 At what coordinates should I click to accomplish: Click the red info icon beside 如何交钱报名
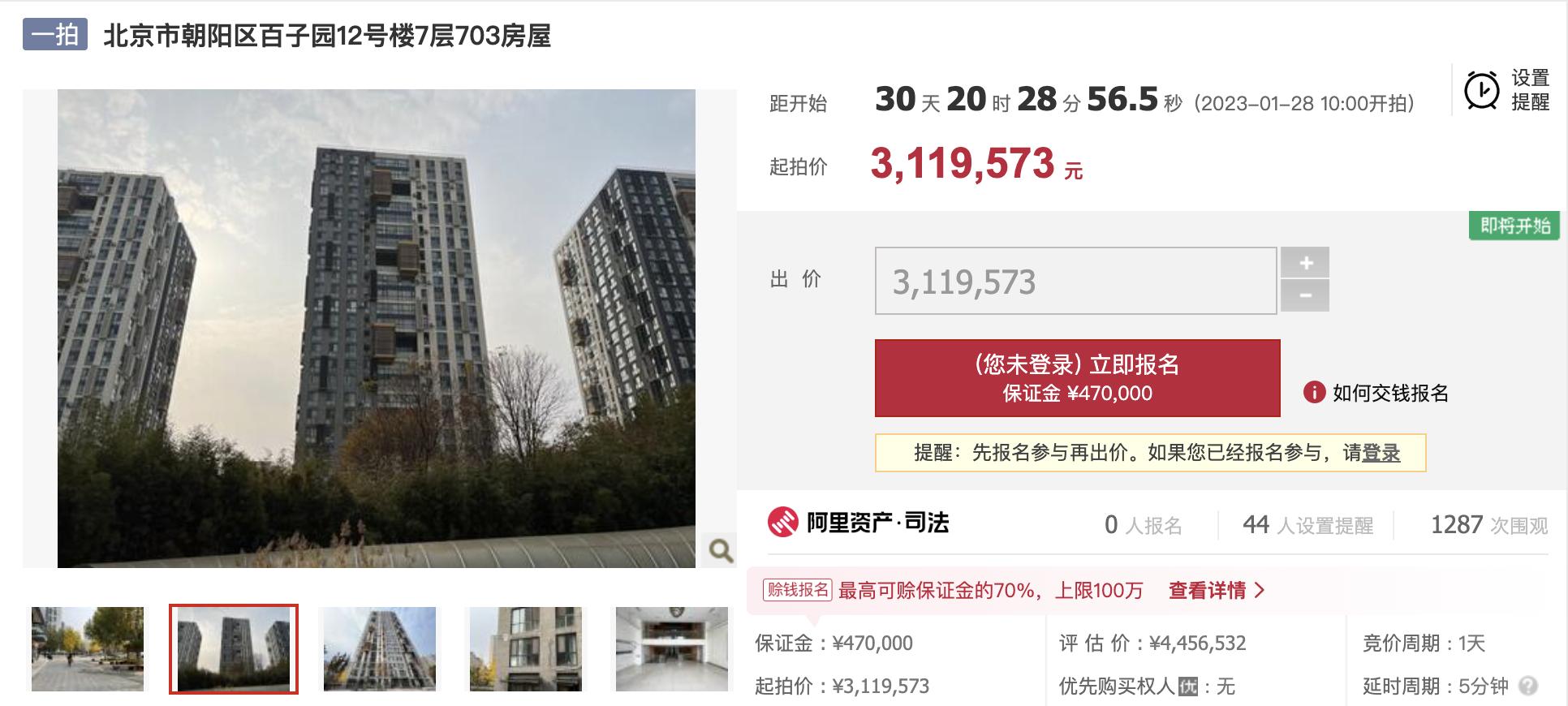[x=1314, y=393]
